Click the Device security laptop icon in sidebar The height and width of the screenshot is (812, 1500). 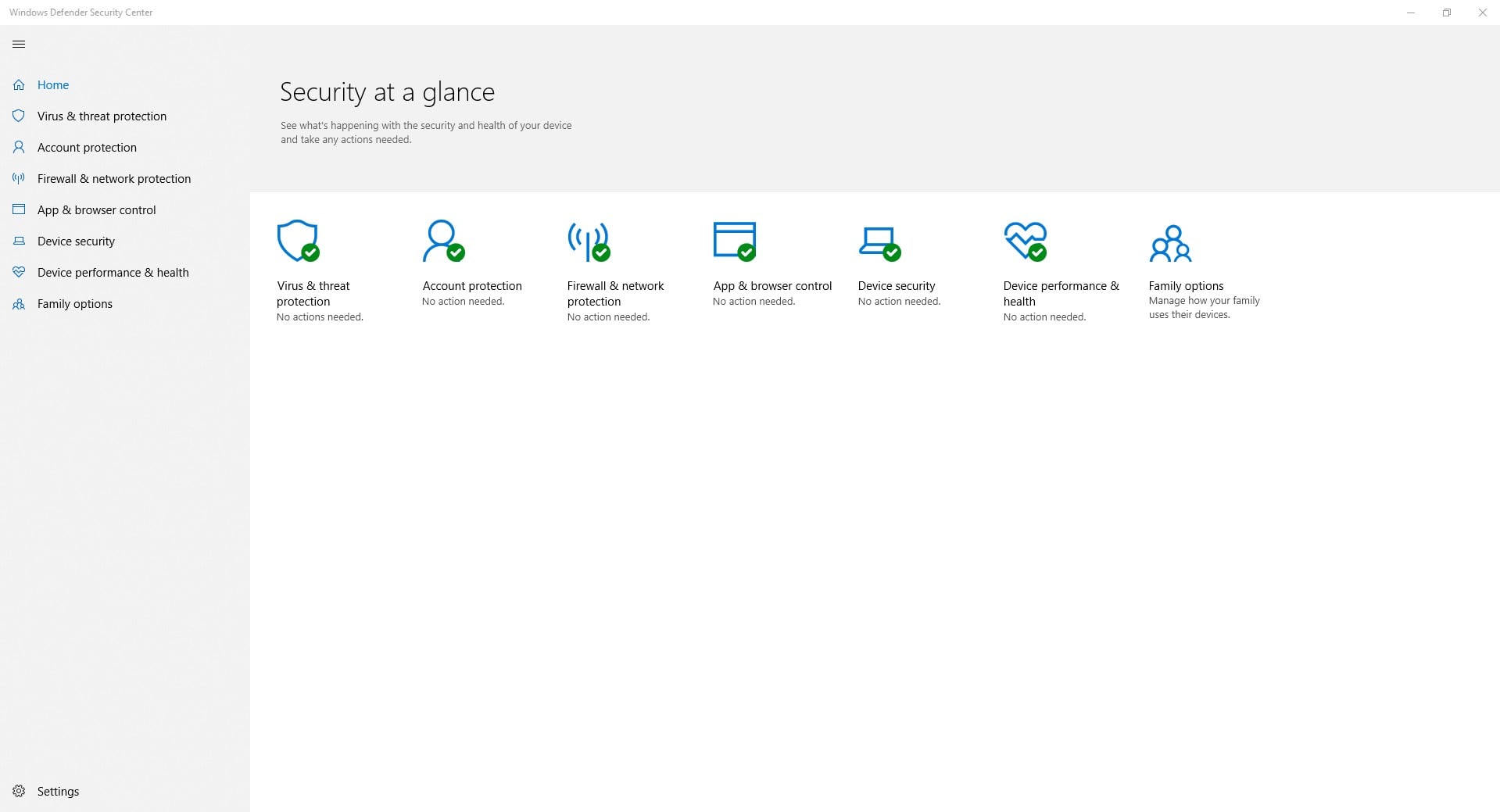pos(19,241)
